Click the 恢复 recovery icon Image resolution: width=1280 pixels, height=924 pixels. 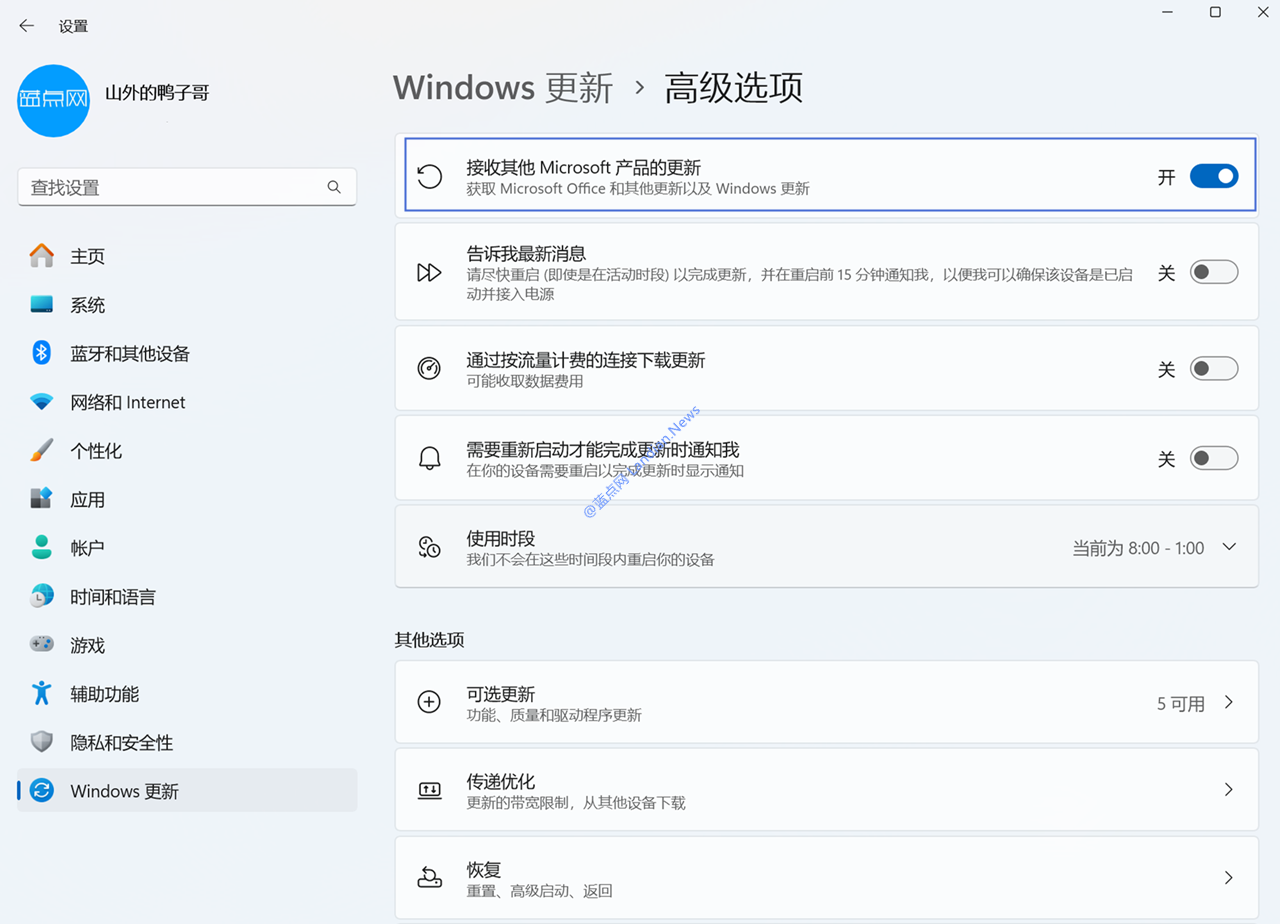point(429,878)
